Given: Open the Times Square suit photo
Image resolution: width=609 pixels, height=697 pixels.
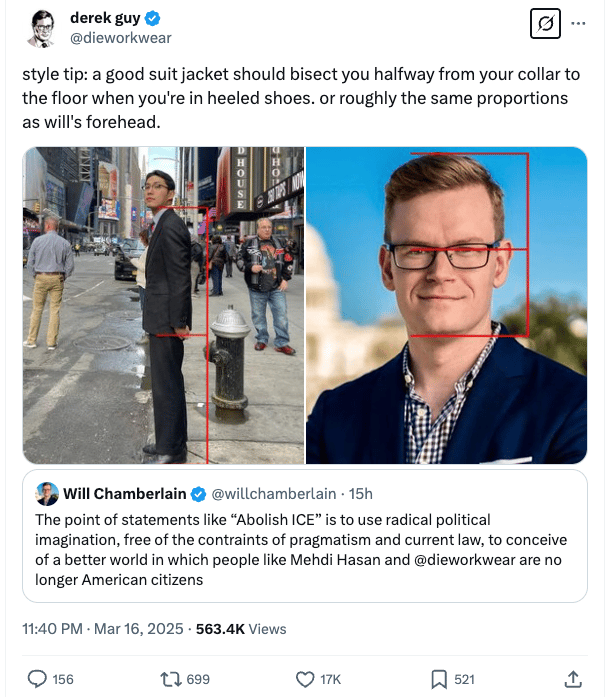Looking at the screenshot, I should pyautogui.click(x=164, y=305).
